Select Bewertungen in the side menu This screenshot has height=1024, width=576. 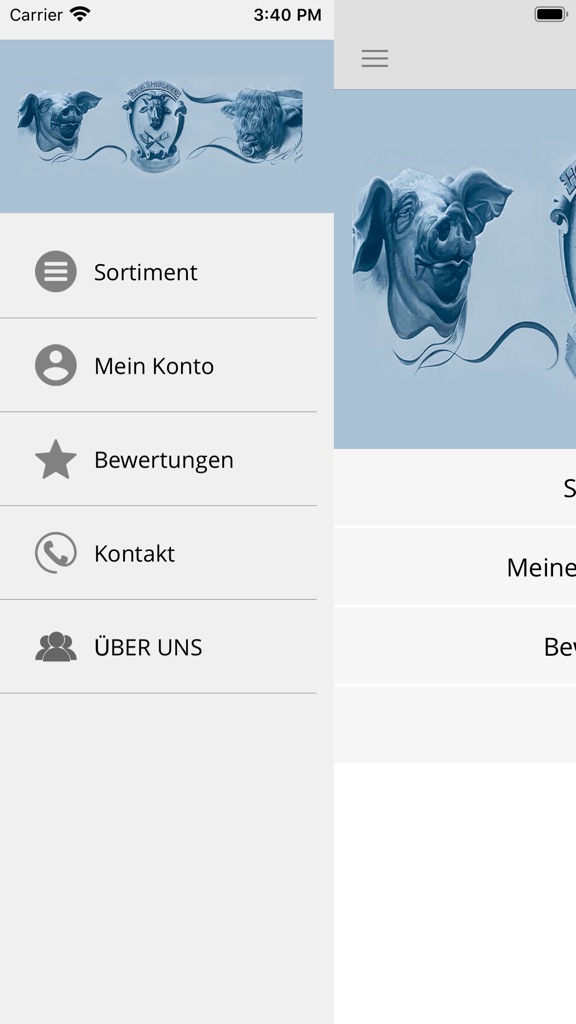pos(158,459)
